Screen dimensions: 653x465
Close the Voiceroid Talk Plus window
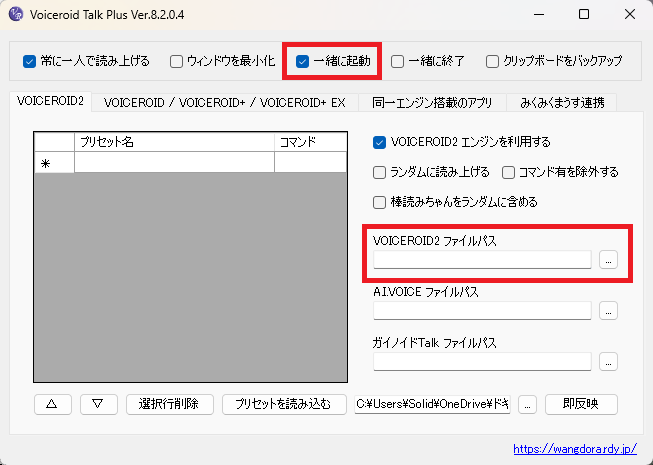point(630,15)
